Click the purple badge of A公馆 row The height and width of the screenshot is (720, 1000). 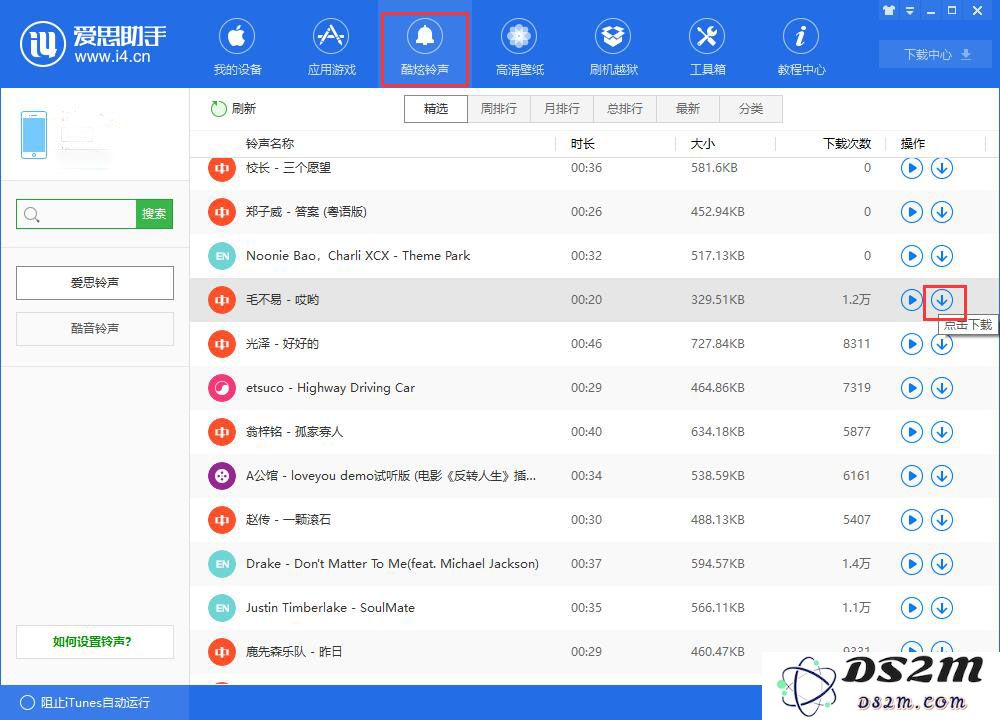click(x=222, y=476)
